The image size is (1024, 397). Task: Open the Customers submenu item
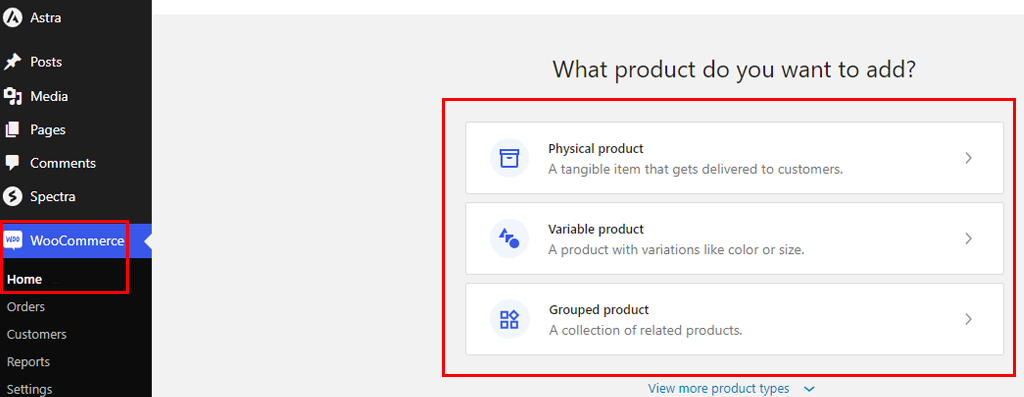(37, 334)
